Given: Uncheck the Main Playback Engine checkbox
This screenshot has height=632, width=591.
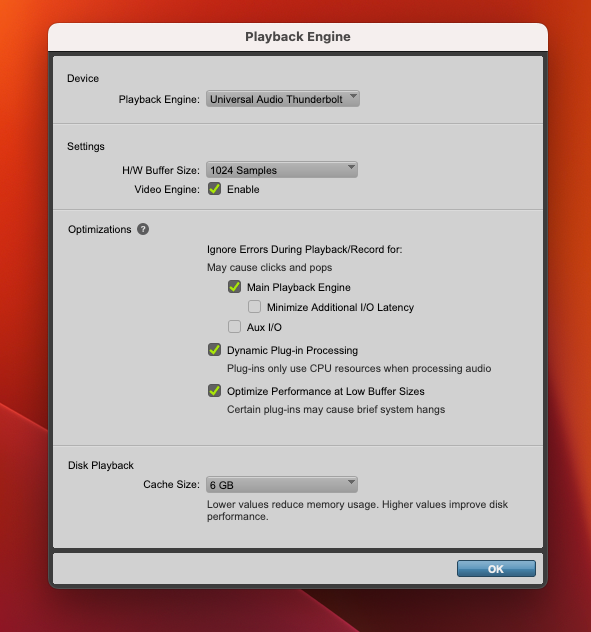Looking at the screenshot, I should (234, 287).
